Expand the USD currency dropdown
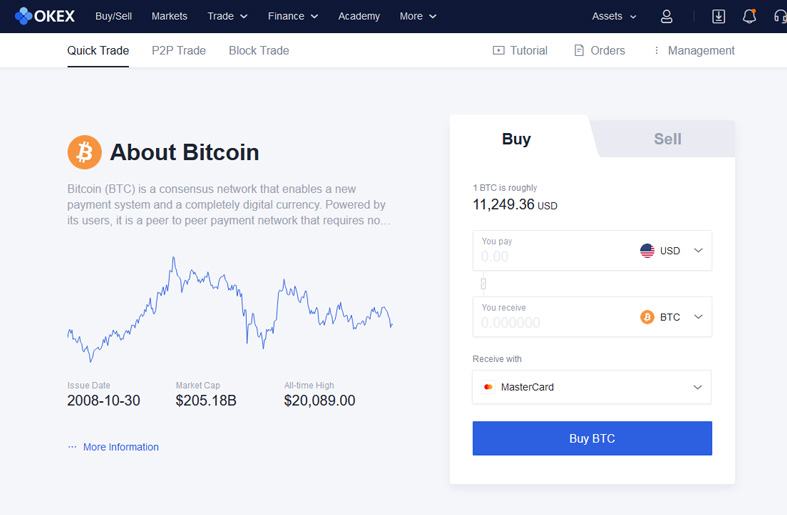 tap(672, 250)
